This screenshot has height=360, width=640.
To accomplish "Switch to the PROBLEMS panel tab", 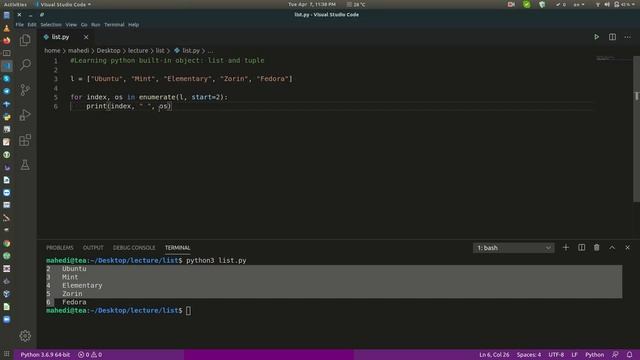I will coord(60,248).
